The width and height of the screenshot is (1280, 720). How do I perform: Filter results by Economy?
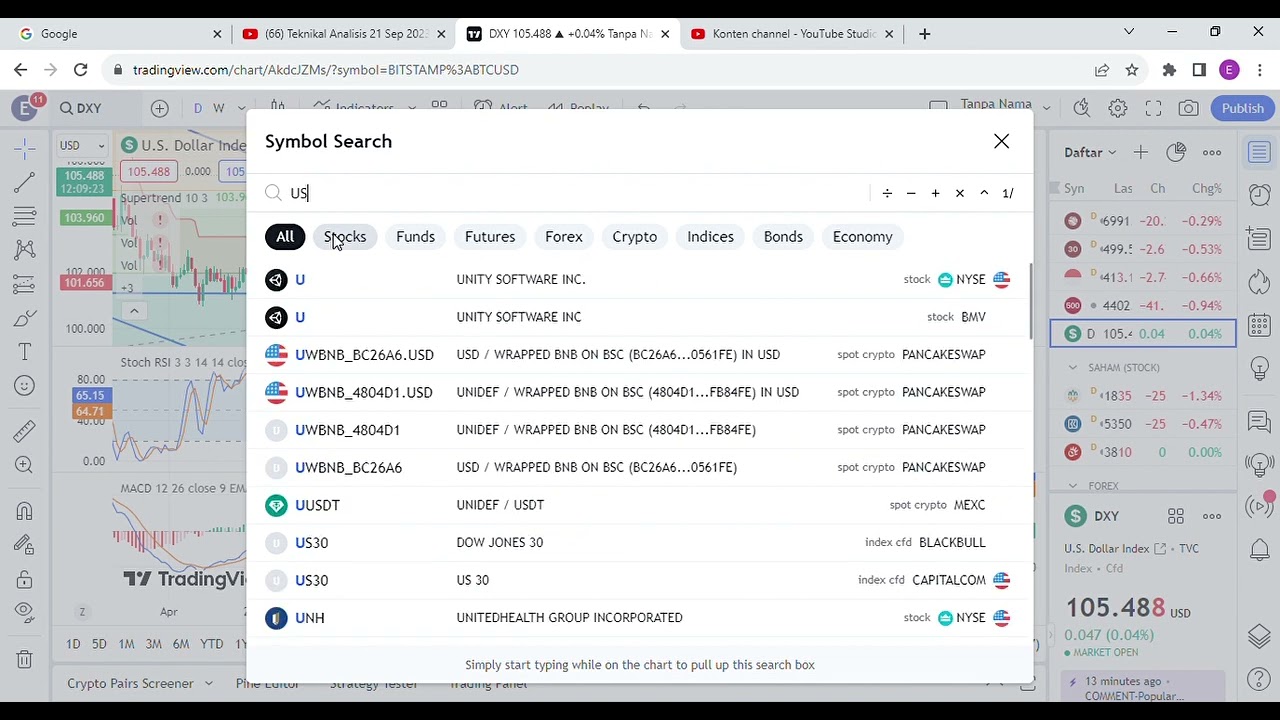(x=862, y=237)
